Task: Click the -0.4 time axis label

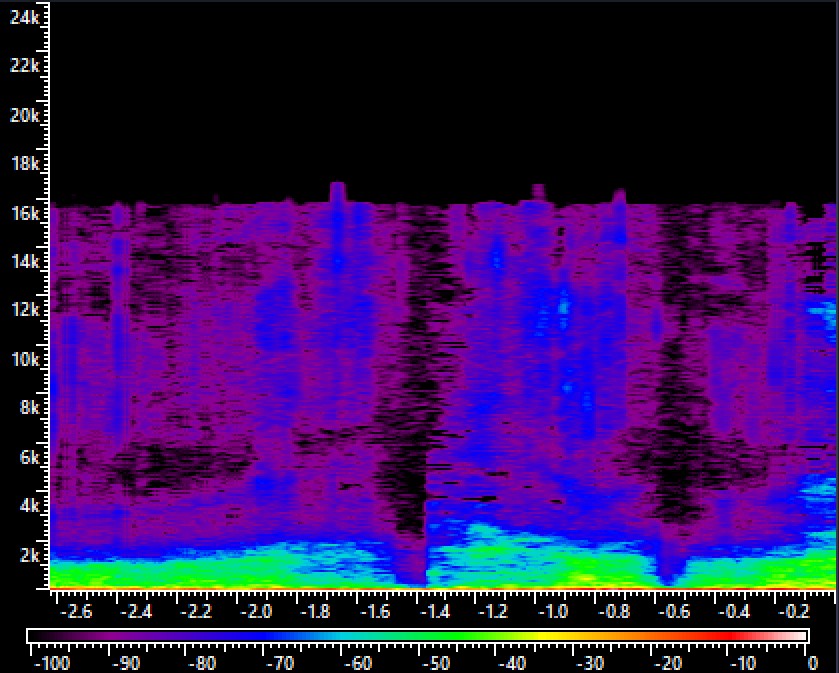Action: coord(734,611)
